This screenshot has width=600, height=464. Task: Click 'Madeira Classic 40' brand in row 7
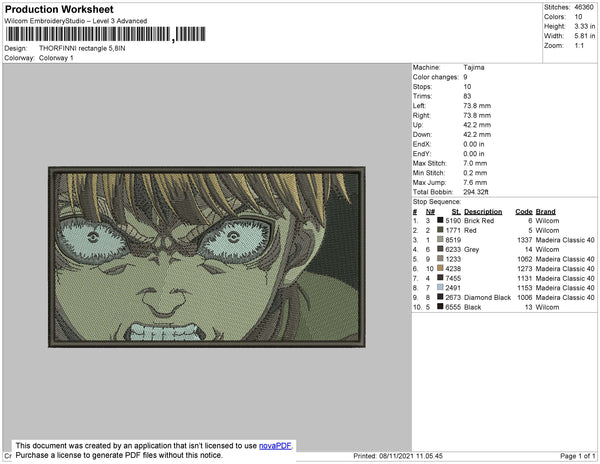pos(565,278)
